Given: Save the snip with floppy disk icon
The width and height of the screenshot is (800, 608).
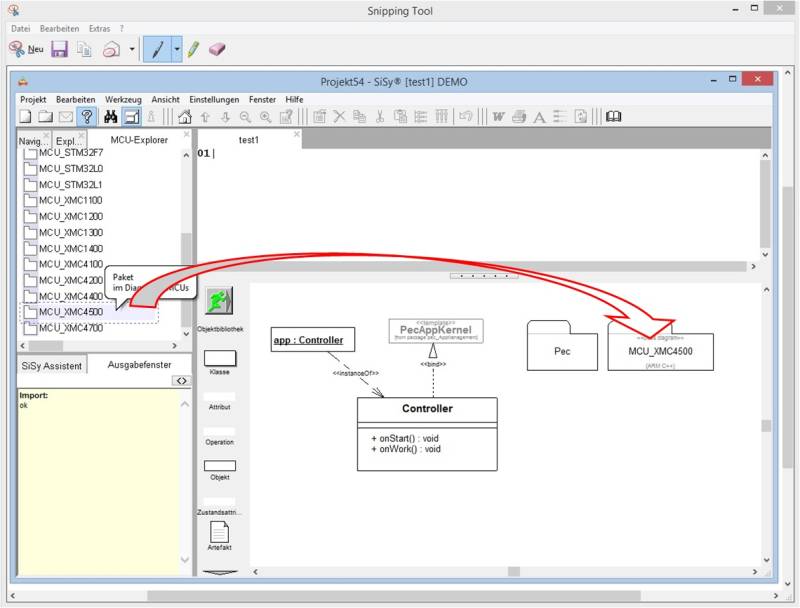Looking at the screenshot, I should click(60, 49).
